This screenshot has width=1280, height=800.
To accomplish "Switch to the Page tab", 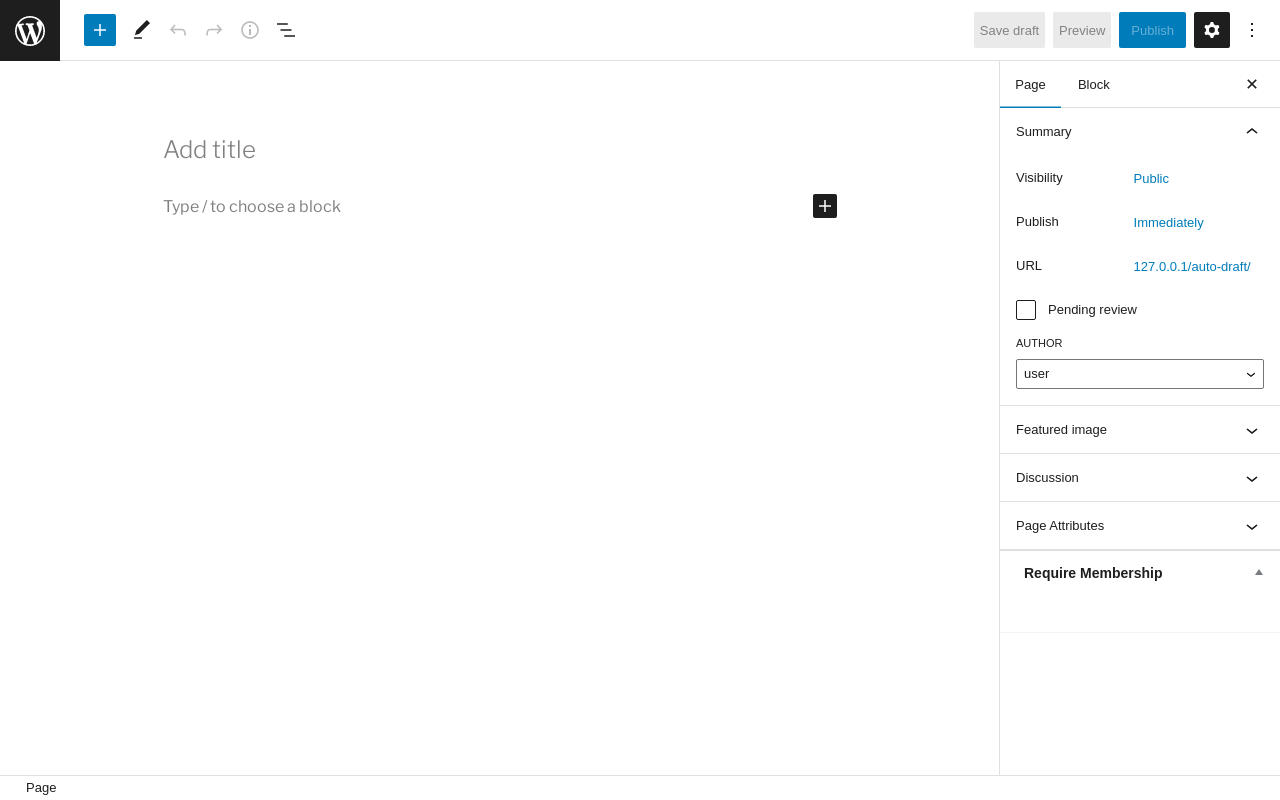I will [1030, 84].
